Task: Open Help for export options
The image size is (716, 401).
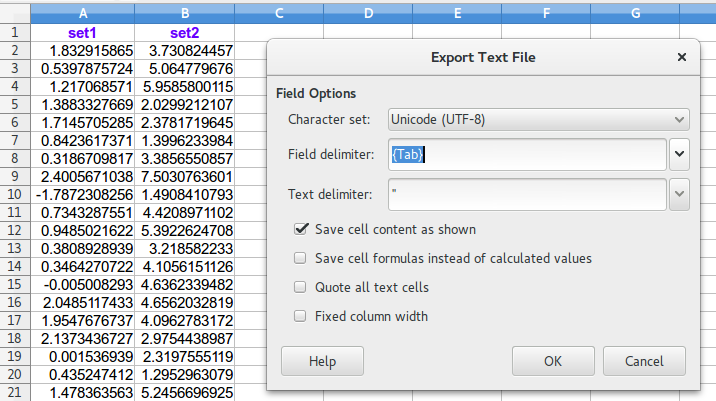Action: 322,360
